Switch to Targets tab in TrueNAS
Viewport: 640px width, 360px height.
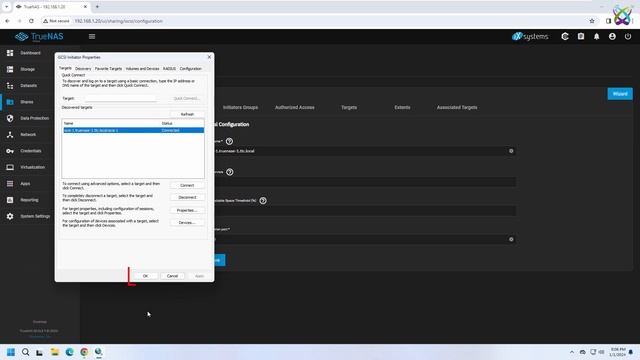[349, 107]
